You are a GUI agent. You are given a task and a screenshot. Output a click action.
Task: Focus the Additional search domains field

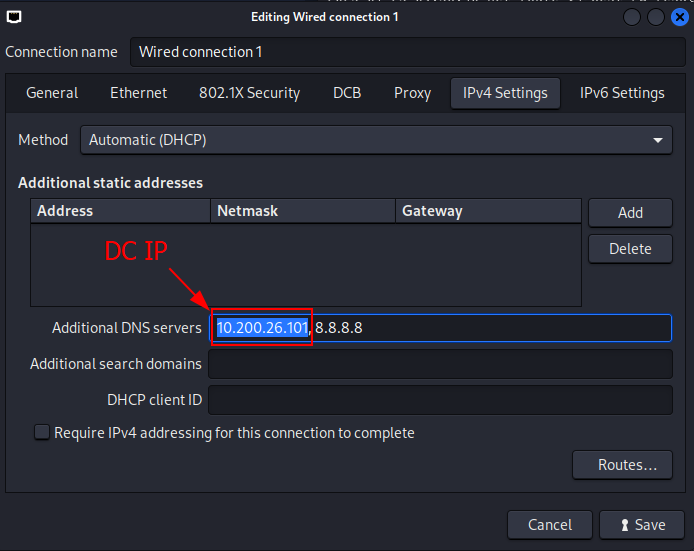click(x=440, y=364)
